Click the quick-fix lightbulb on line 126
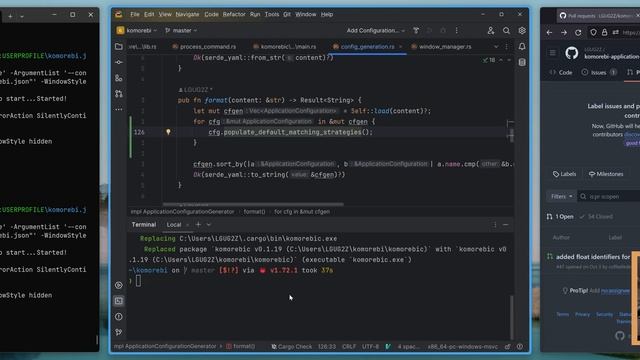 click(x=168, y=132)
